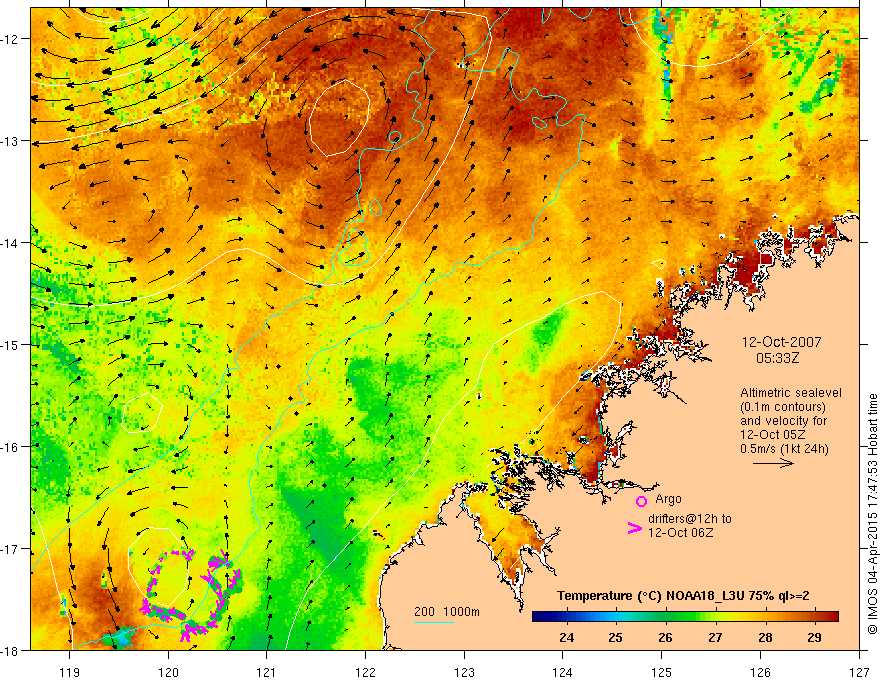Click the 'Altimetric sealevel' caption line

(791, 393)
